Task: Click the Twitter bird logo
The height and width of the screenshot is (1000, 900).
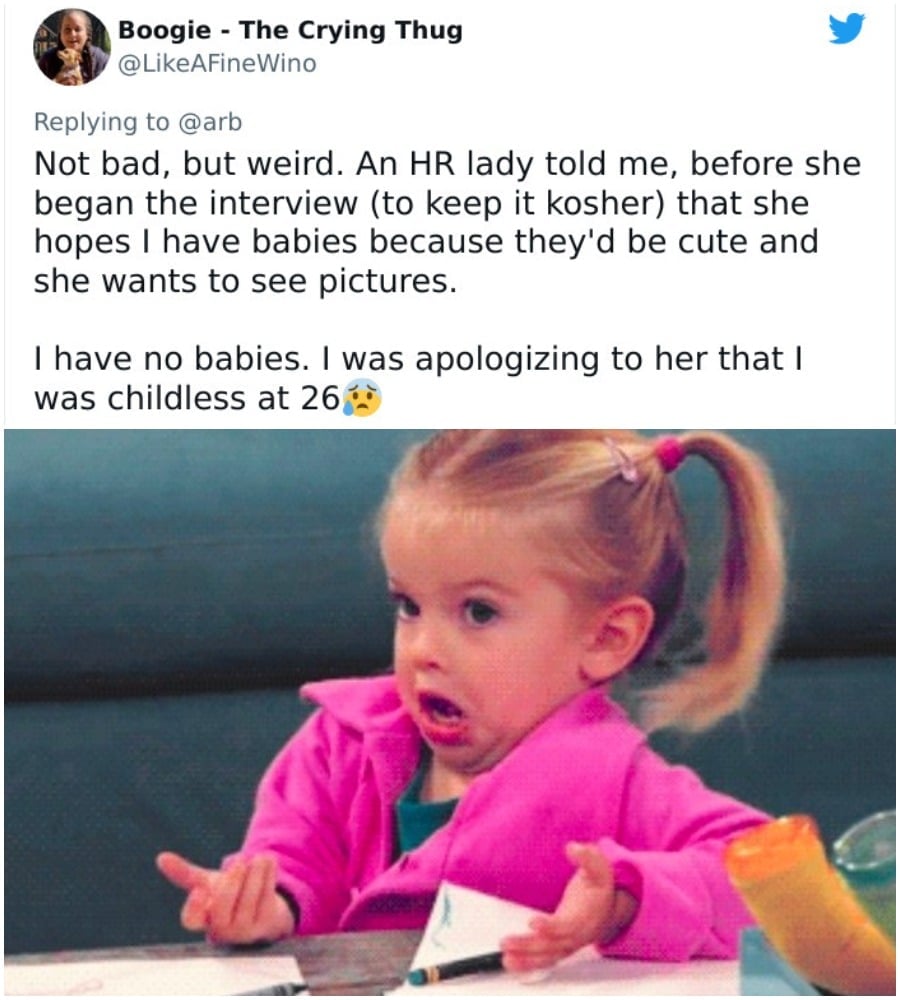Action: (846, 29)
